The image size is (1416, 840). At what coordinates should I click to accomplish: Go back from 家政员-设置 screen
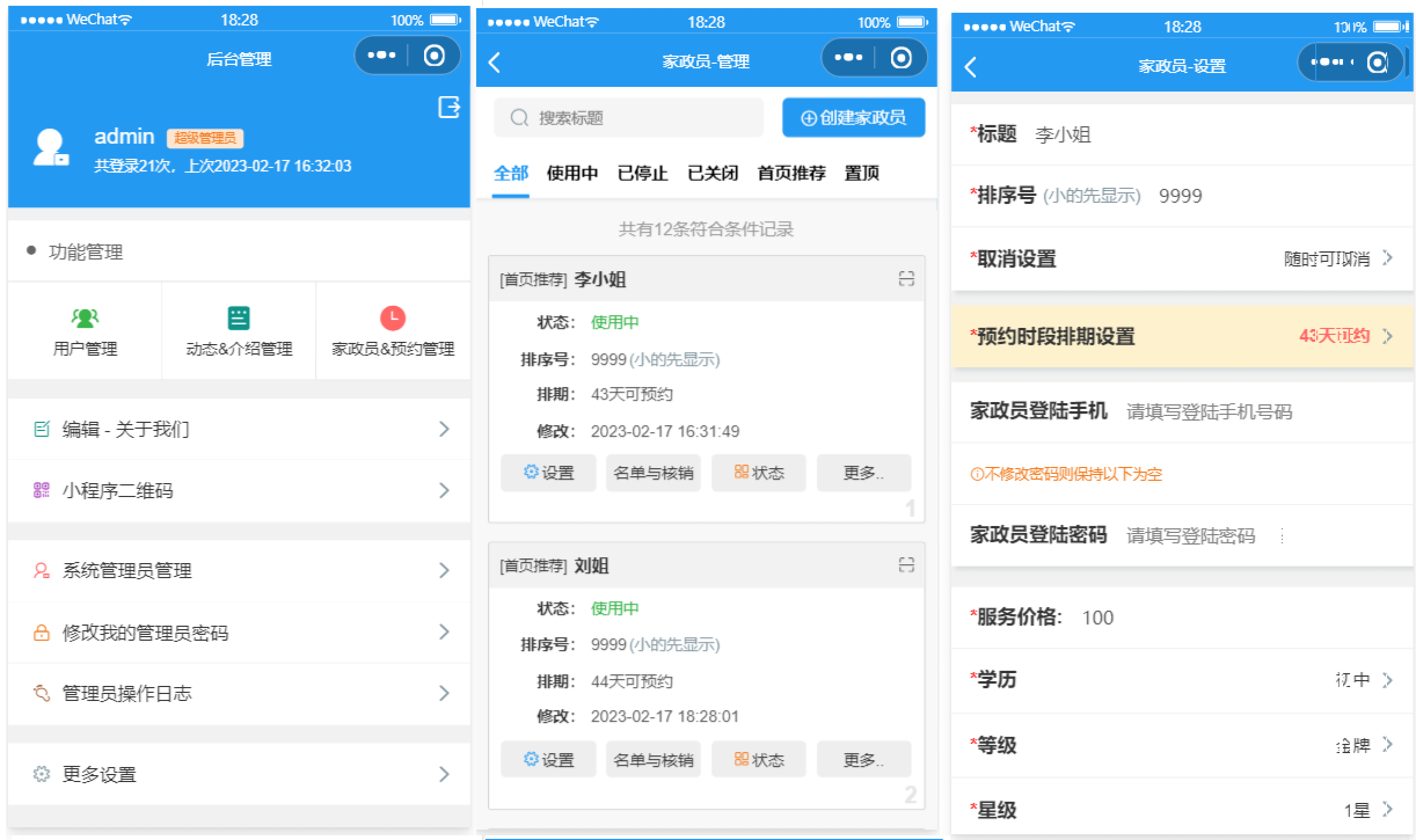click(x=970, y=67)
